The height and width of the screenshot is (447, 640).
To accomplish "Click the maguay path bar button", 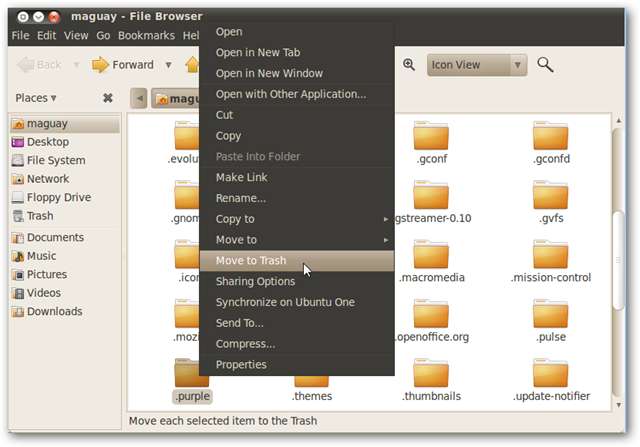I will click(x=176, y=98).
